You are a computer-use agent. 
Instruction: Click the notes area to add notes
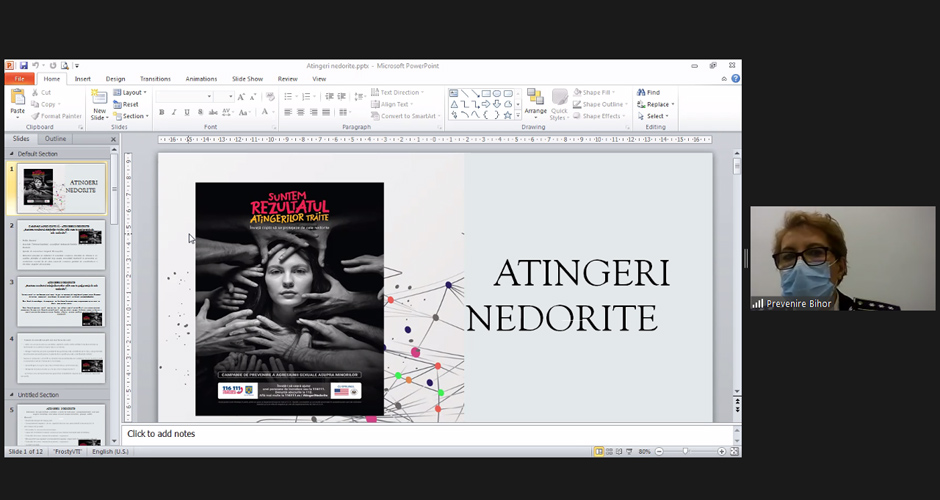pos(427,433)
